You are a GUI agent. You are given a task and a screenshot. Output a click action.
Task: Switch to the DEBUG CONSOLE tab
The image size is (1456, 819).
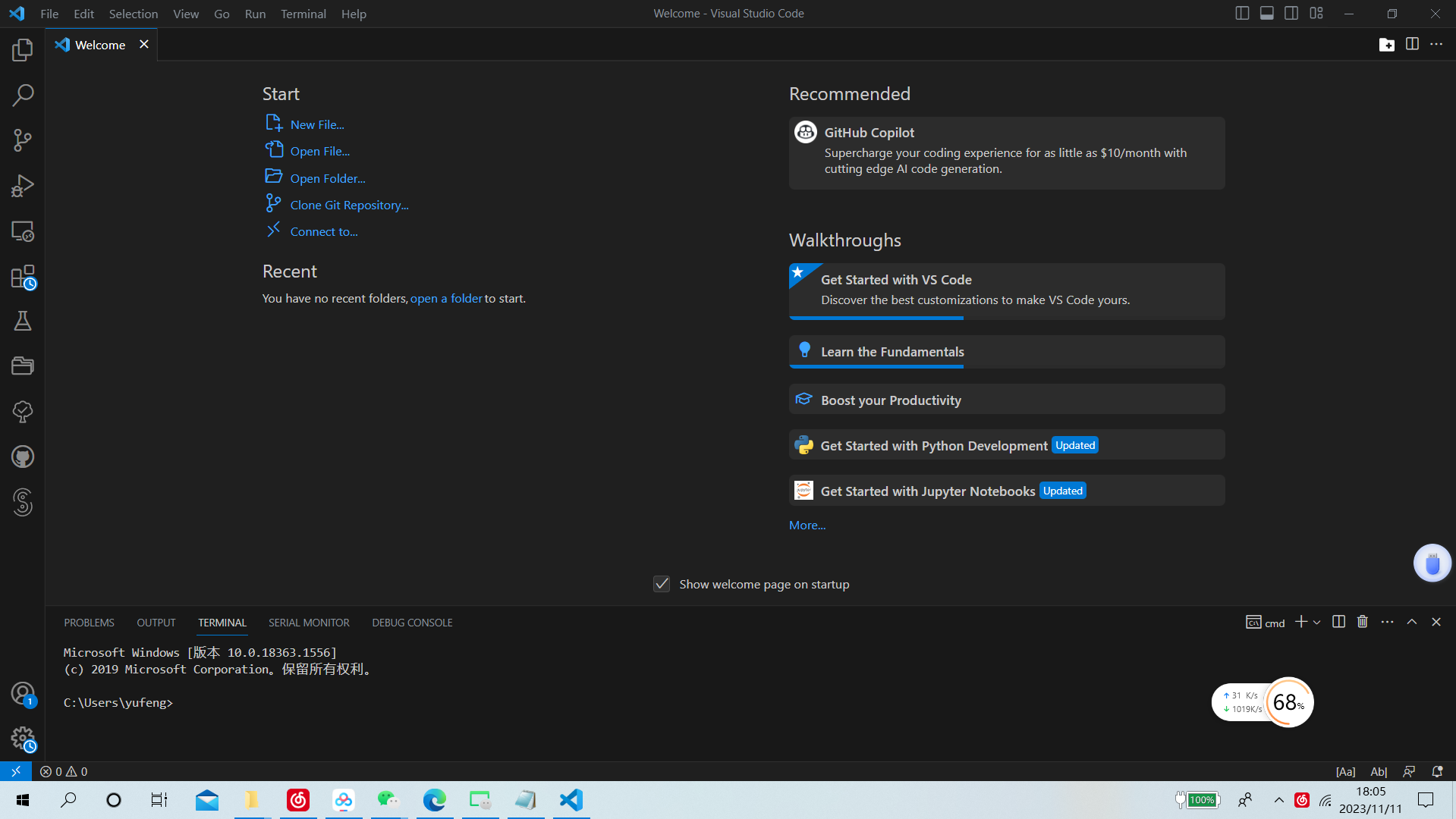click(x=412, y=623)
